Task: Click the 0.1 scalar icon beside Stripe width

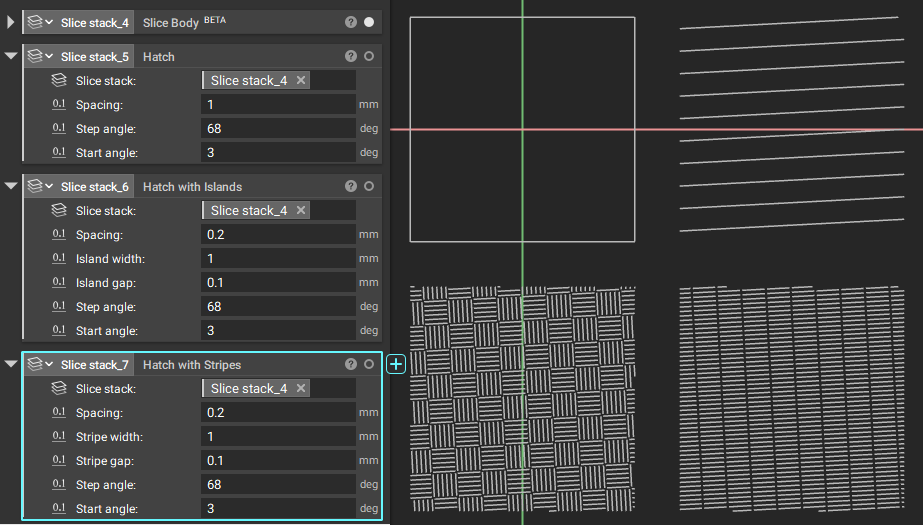Action: click(59, 436)
